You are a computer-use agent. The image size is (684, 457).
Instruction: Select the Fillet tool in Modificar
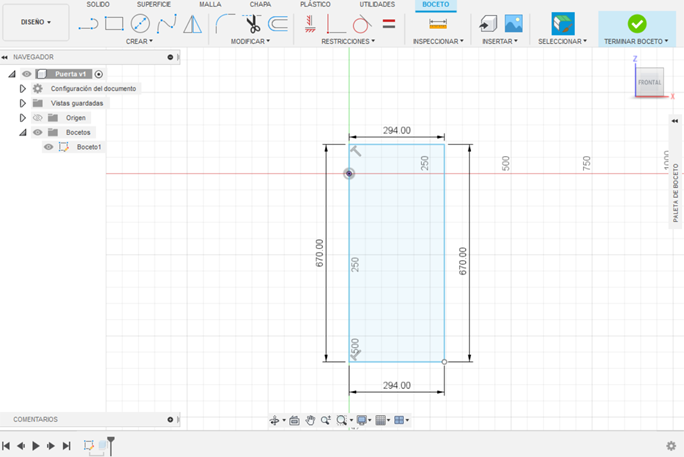click(x=225, y=24)
